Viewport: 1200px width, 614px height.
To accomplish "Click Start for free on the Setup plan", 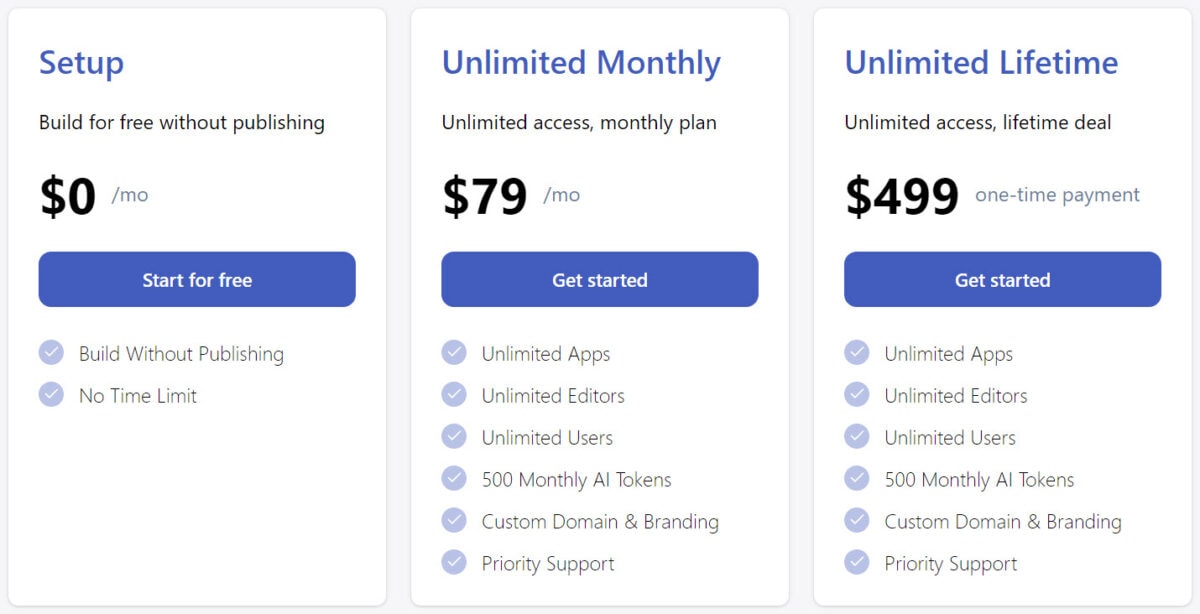I will click(196, 280).
